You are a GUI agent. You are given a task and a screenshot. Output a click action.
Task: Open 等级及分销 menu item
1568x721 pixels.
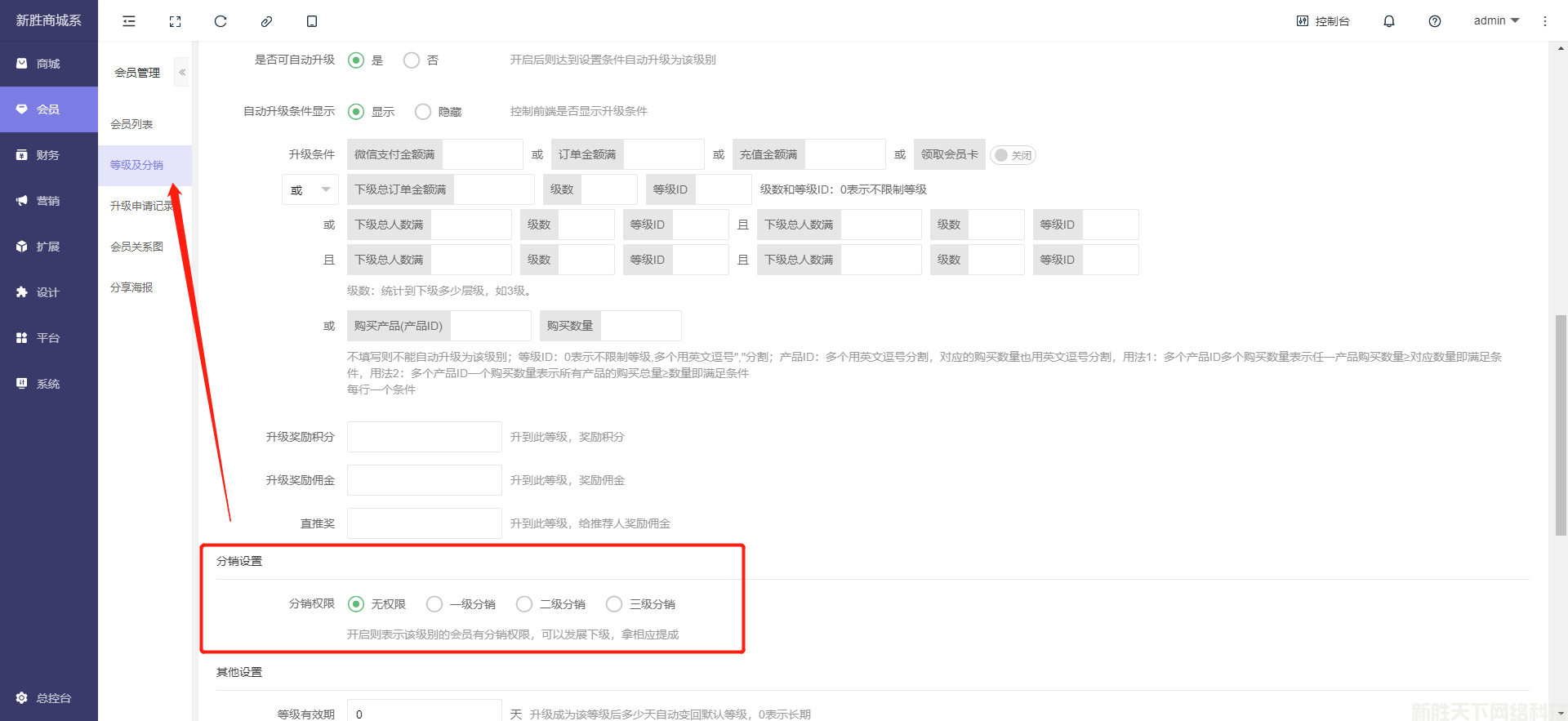point(145,165)
